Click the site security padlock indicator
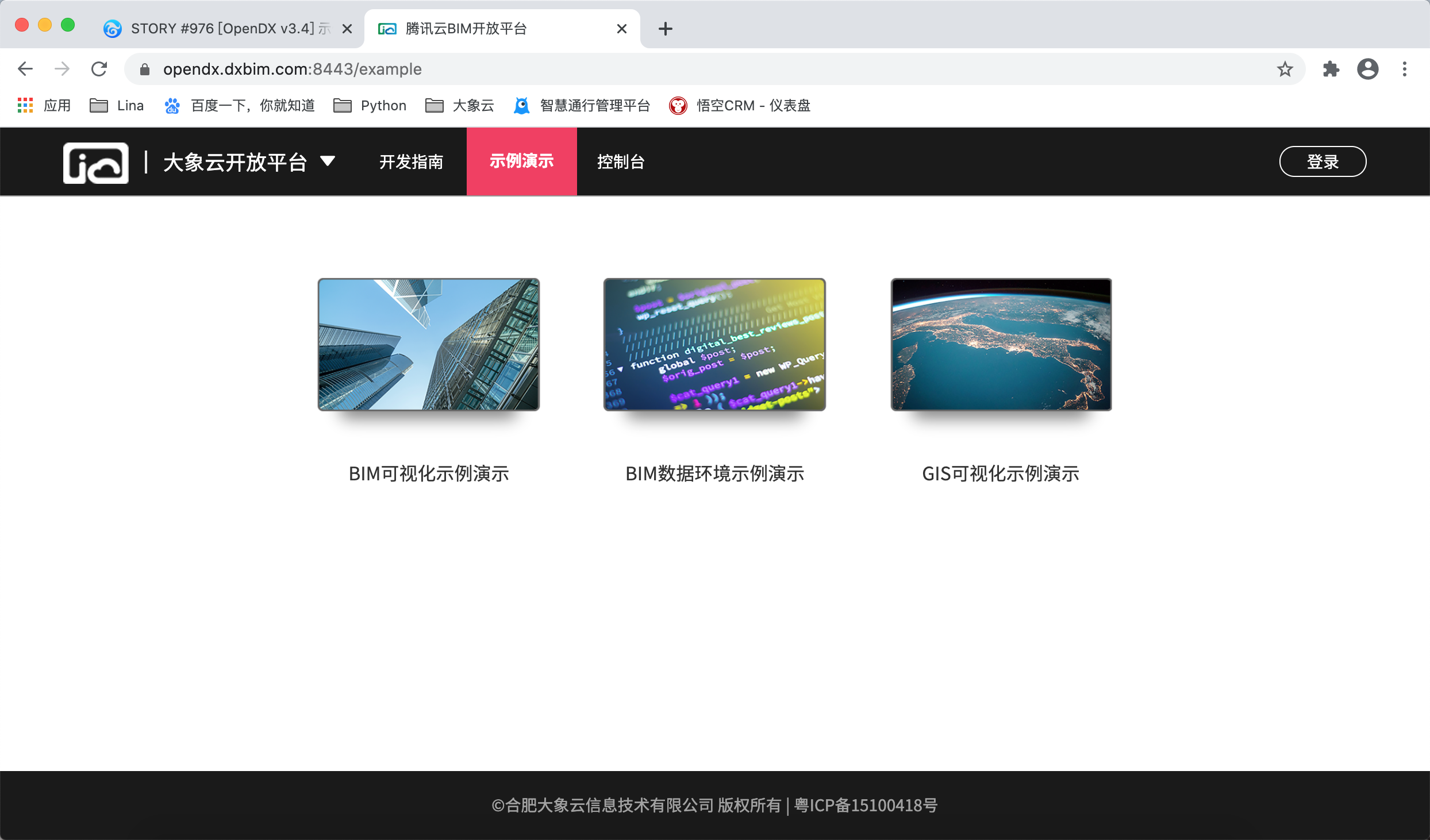Image resolution: width=1430 pixels, height=840 pixels. click(x=145, y=69)
